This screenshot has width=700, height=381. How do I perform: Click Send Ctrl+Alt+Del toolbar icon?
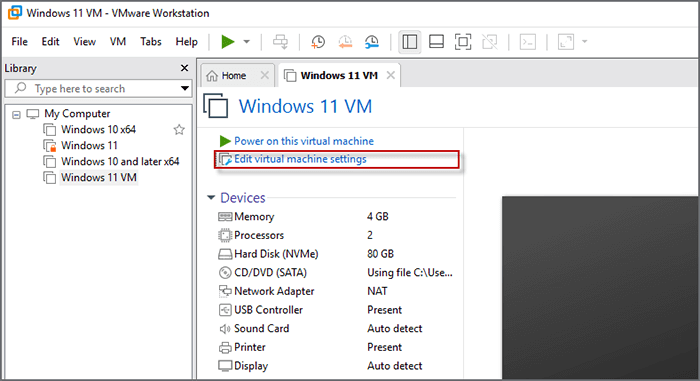tap(280, 42)
